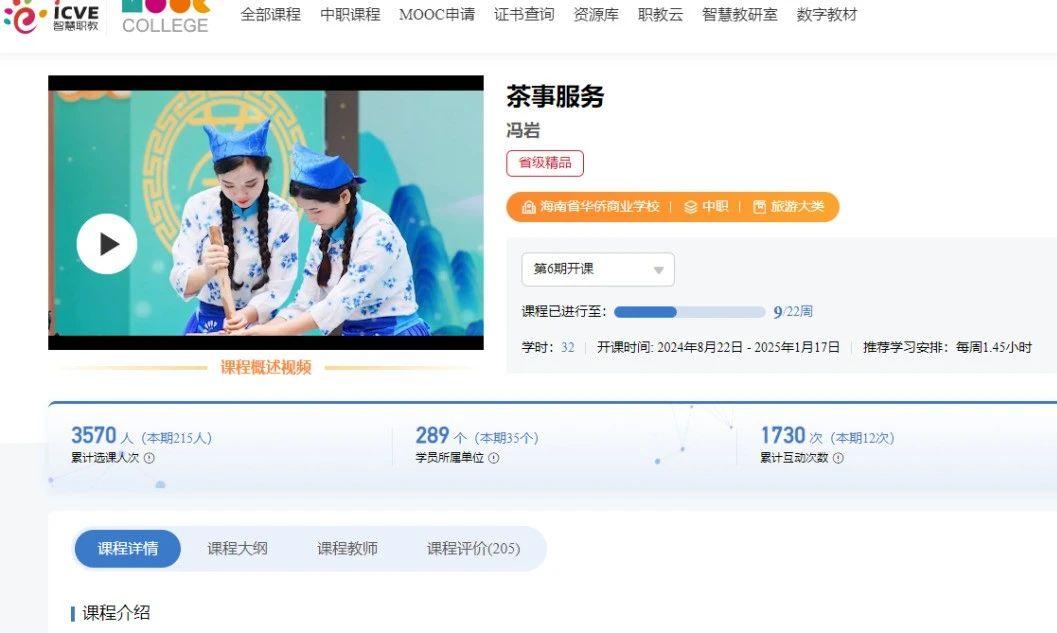Switch to the 课程教师 tab
Screen dimensions: 1057x633
(x=347, y=549)
